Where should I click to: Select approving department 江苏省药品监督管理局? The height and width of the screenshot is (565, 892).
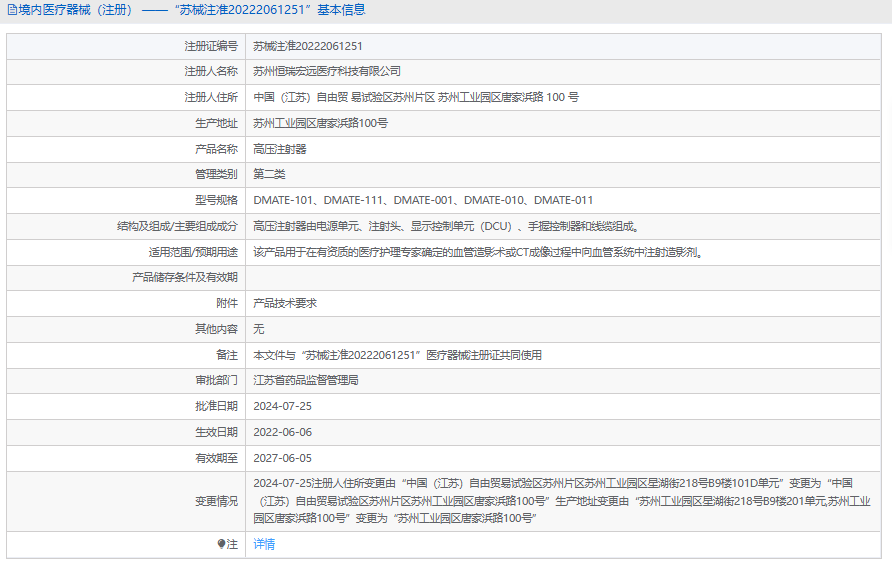(x=306, y=380)
